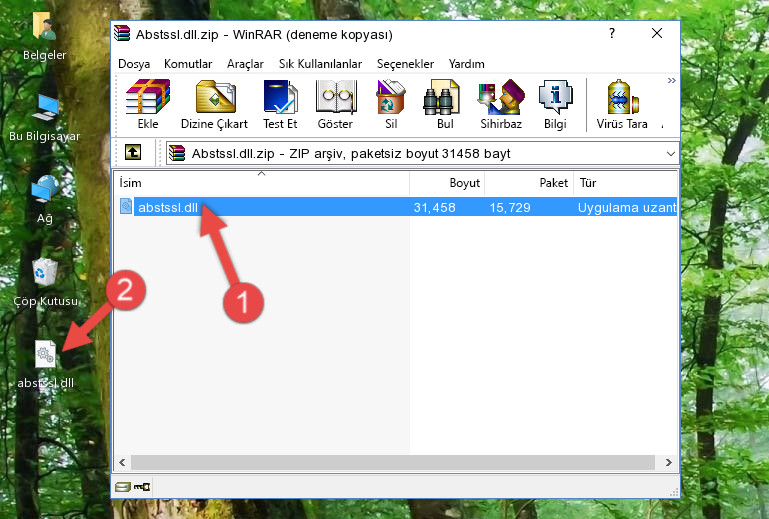Open the Seçenekler menu
Image resolution: width=769 pixels, height=519 pixels.
tap(405, 64)
